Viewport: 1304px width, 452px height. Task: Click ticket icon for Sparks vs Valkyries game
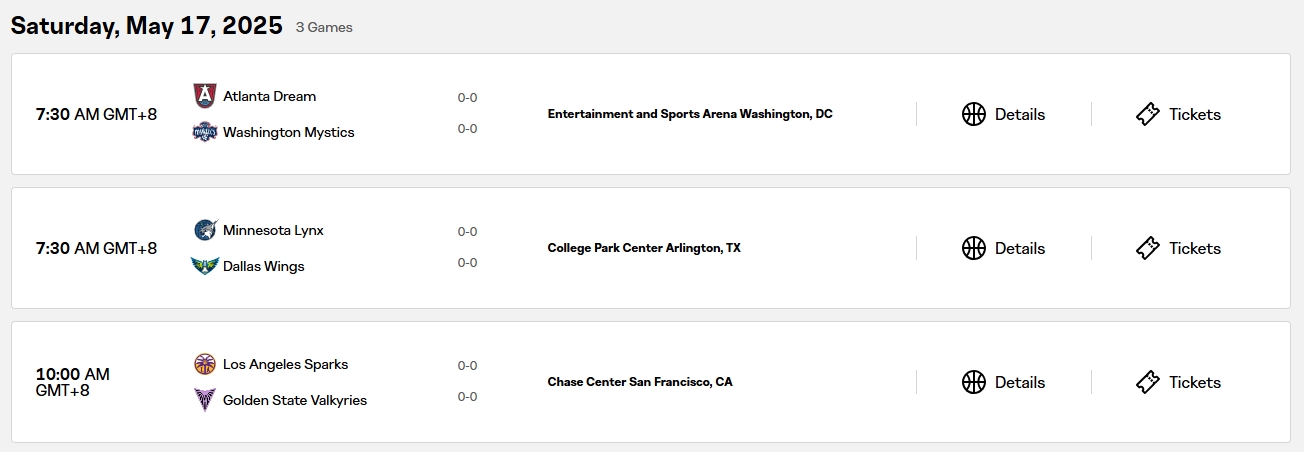(1147, 382)
